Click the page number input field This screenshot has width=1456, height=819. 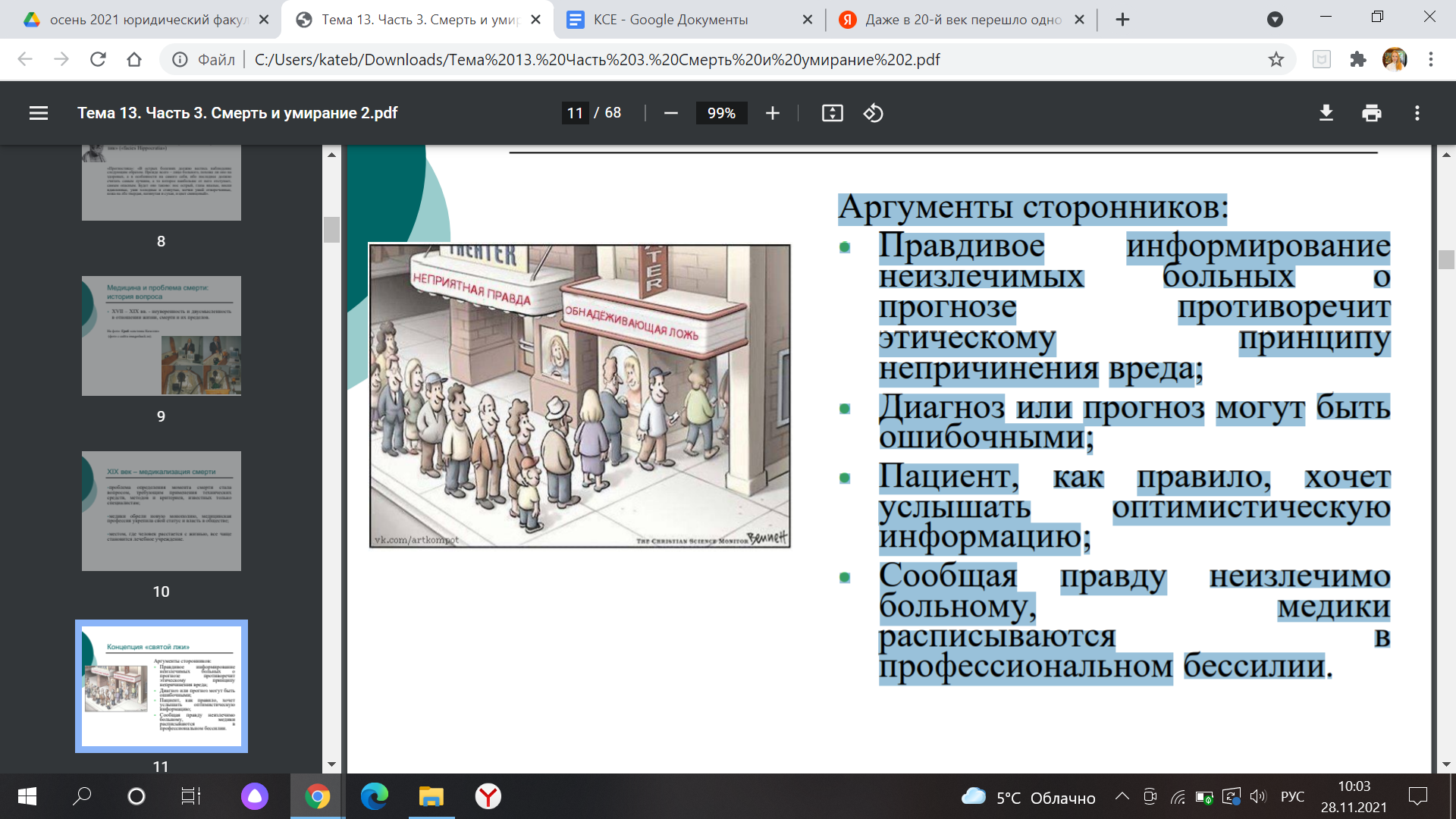click(576, 113)
